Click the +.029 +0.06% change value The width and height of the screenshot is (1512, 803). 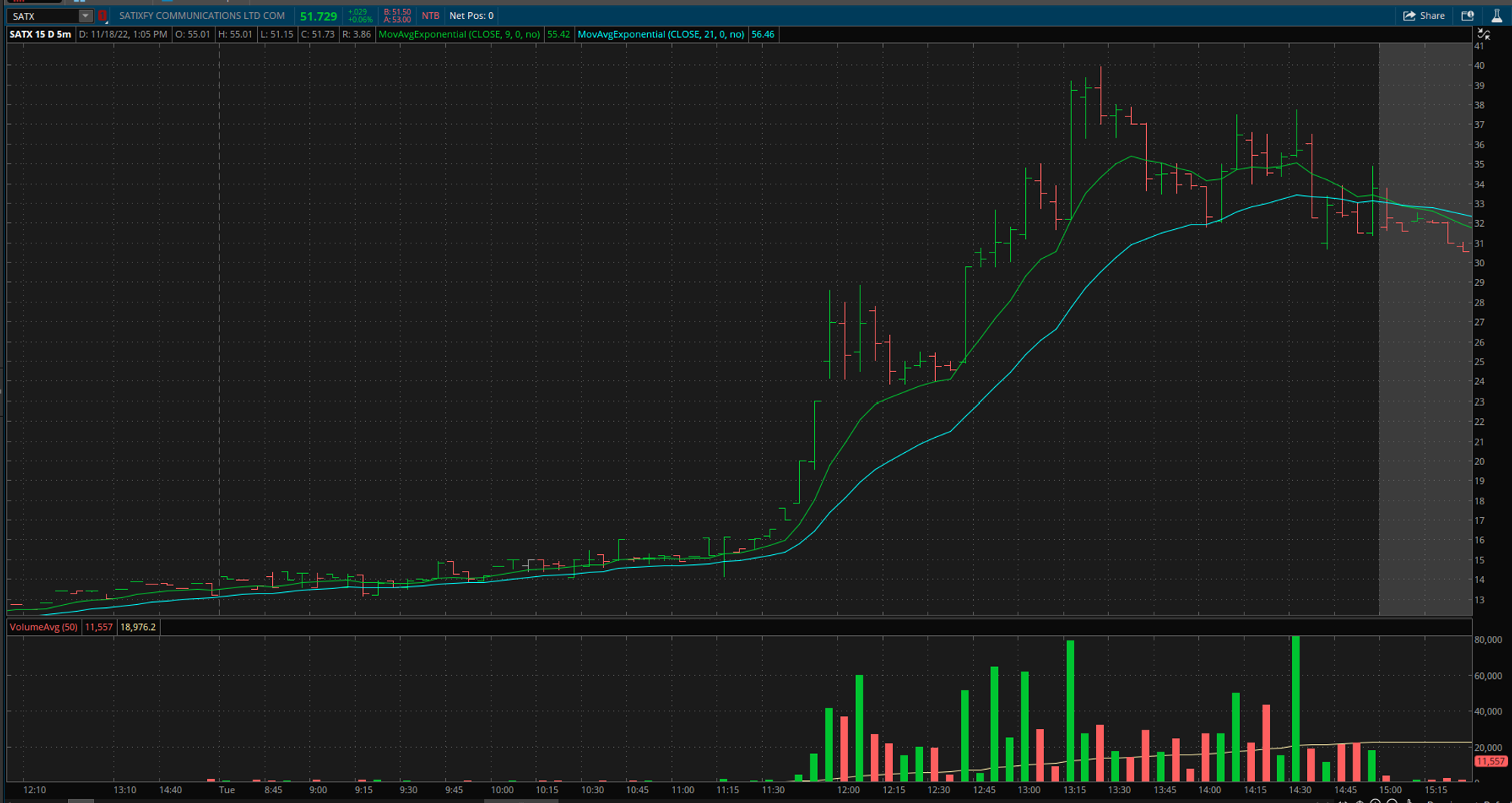coord(360,16)
